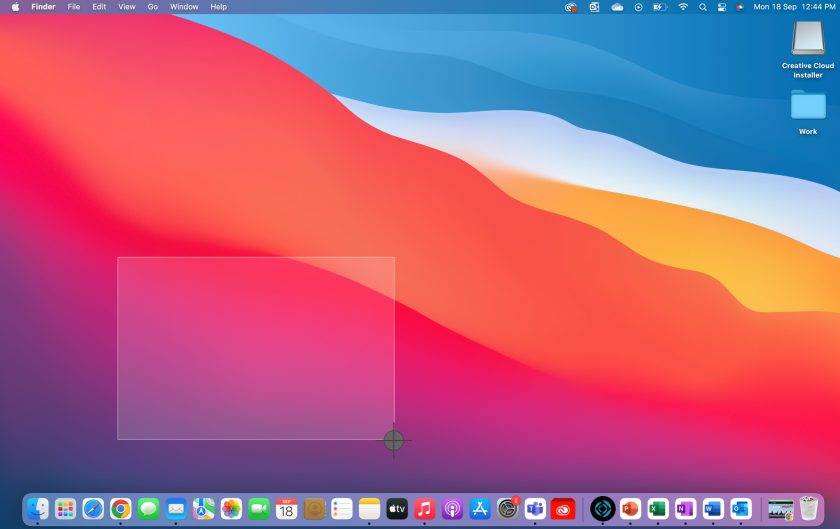The width and height of the screenshot is (840, 529).
Task: Click the Wi-Fi status icon
Action: [x=683, y=7]
